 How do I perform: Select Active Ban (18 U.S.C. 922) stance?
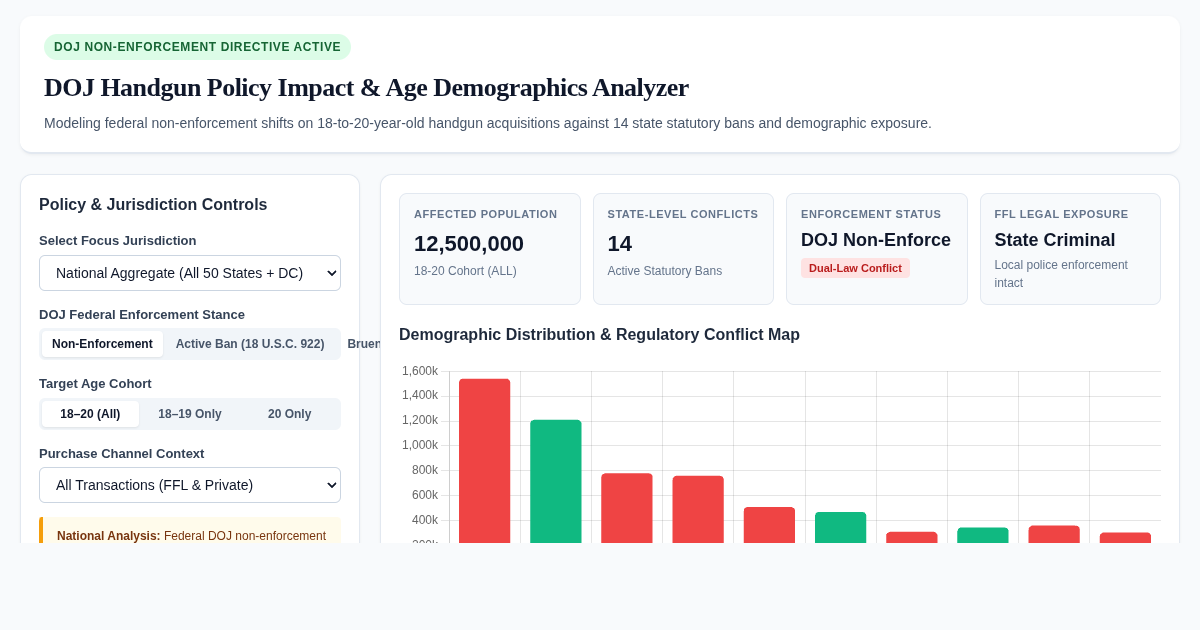[x=250, y=344]
